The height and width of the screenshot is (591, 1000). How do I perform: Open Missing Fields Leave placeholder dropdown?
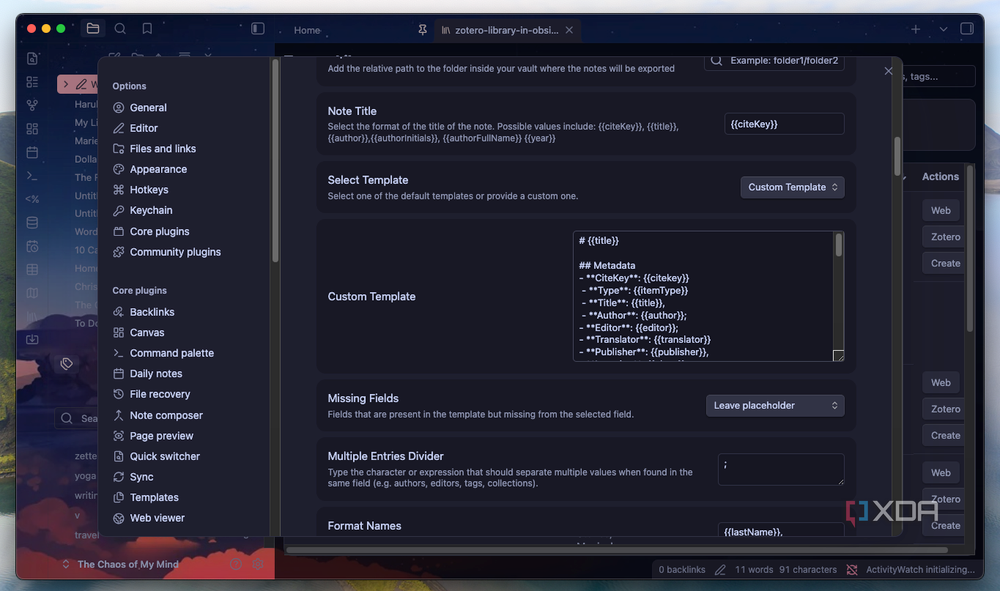(775, 405)
